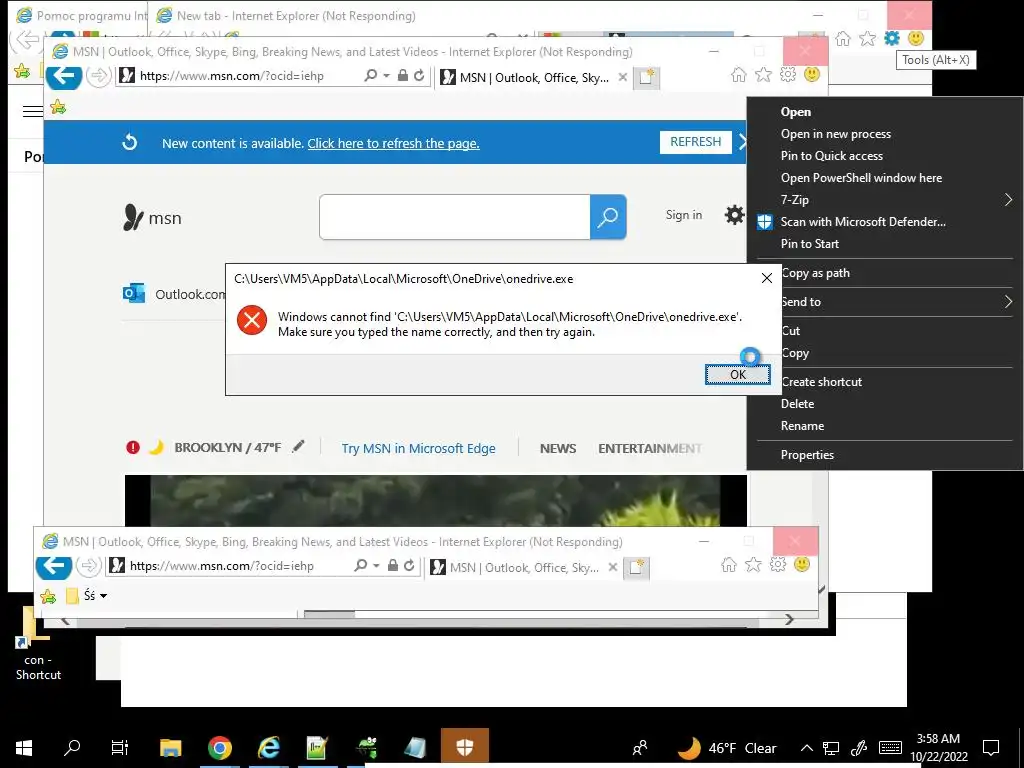Click refresh icon in middle window address bar
The width and height of the screenshot is (1024, 768).
tap(419, 76)
